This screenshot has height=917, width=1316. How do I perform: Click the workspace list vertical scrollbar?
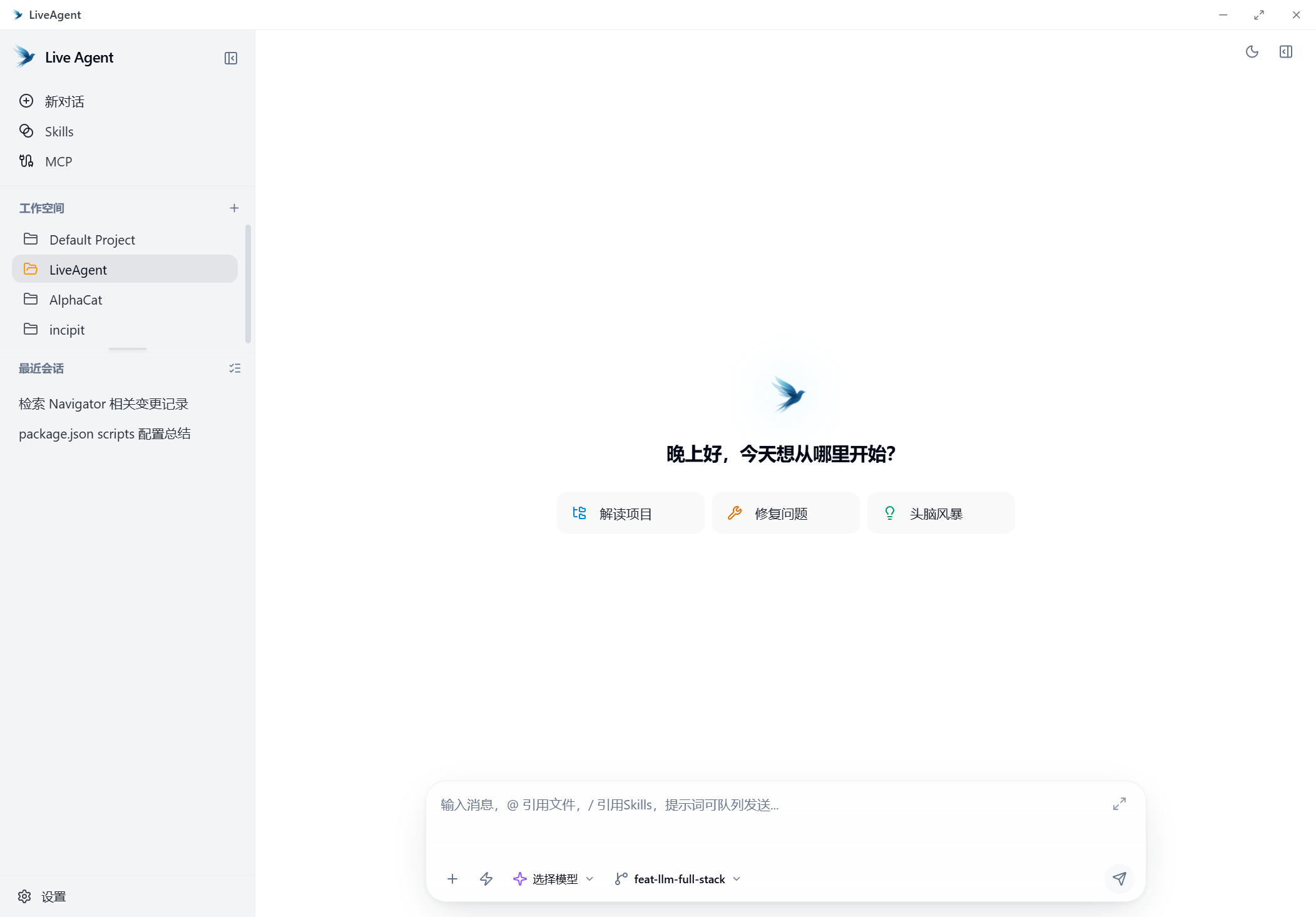tap(248, 283)
